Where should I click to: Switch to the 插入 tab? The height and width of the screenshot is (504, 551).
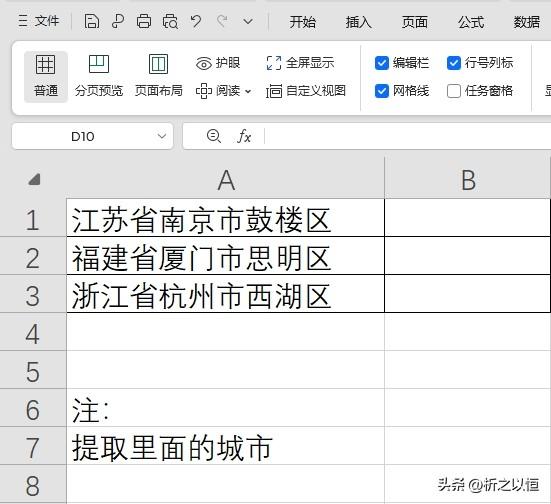click(358, 22)
